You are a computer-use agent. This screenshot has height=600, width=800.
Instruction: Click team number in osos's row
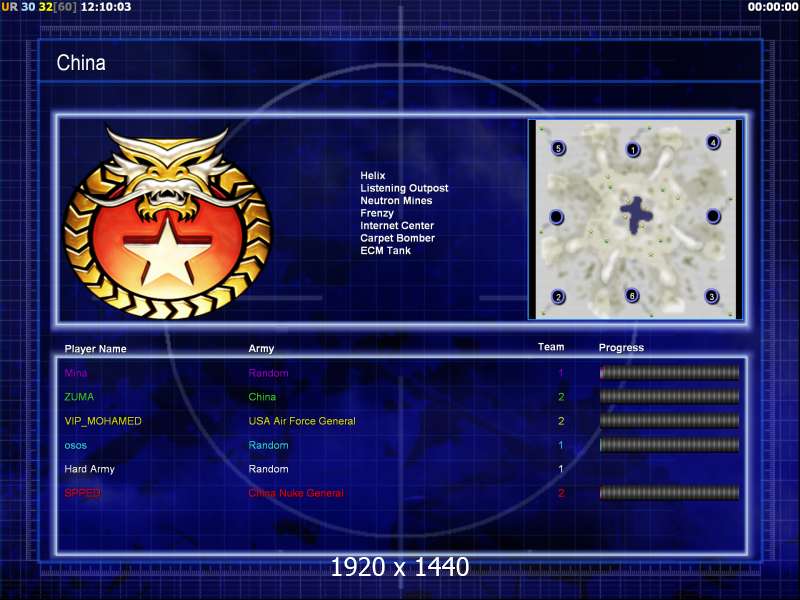click(561, 445)
